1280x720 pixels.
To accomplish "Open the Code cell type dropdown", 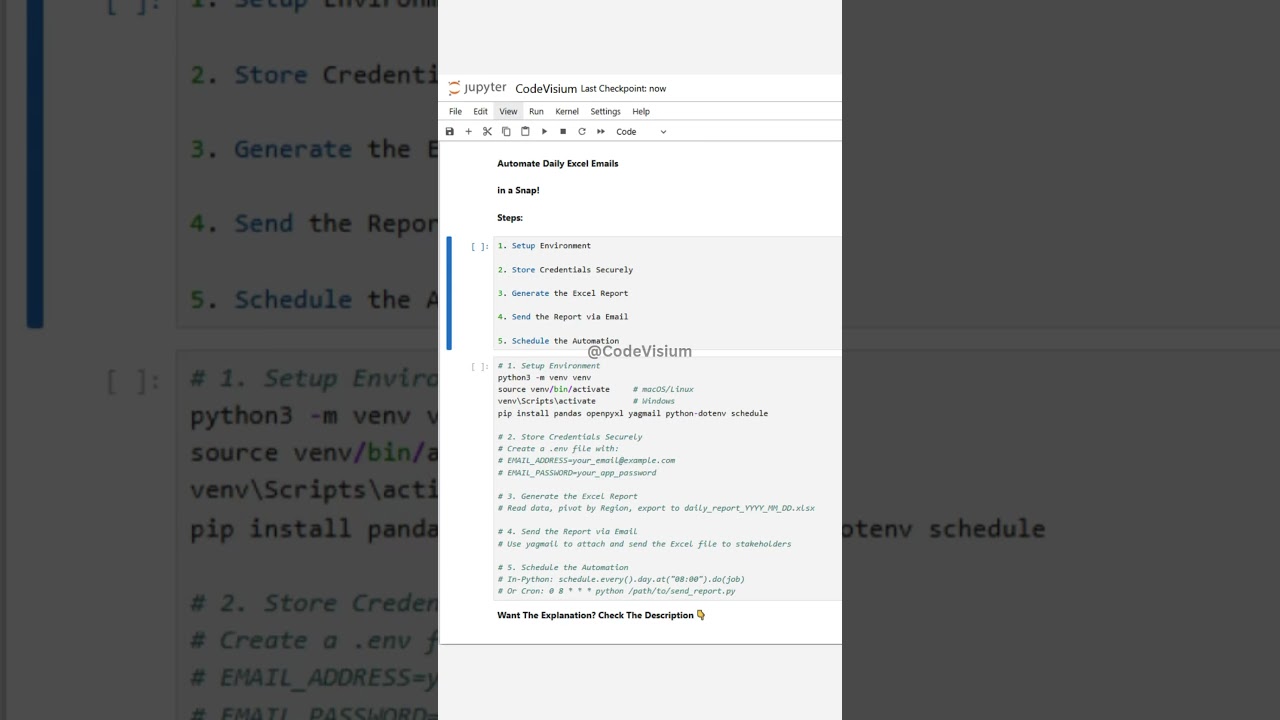I will [x=641, y=132].
